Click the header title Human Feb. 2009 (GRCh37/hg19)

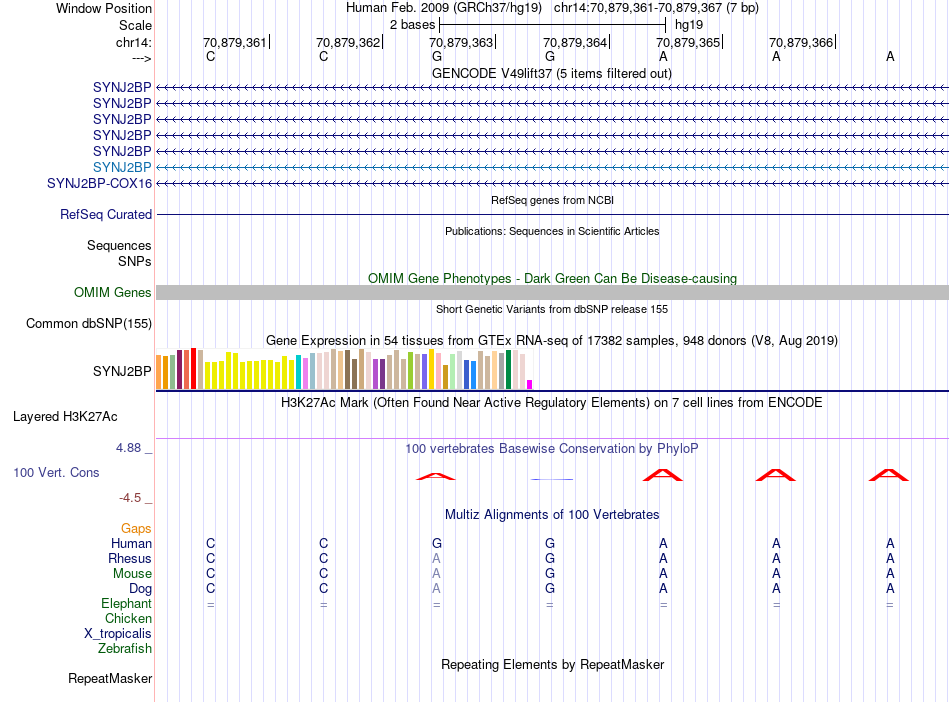[443, 8]
